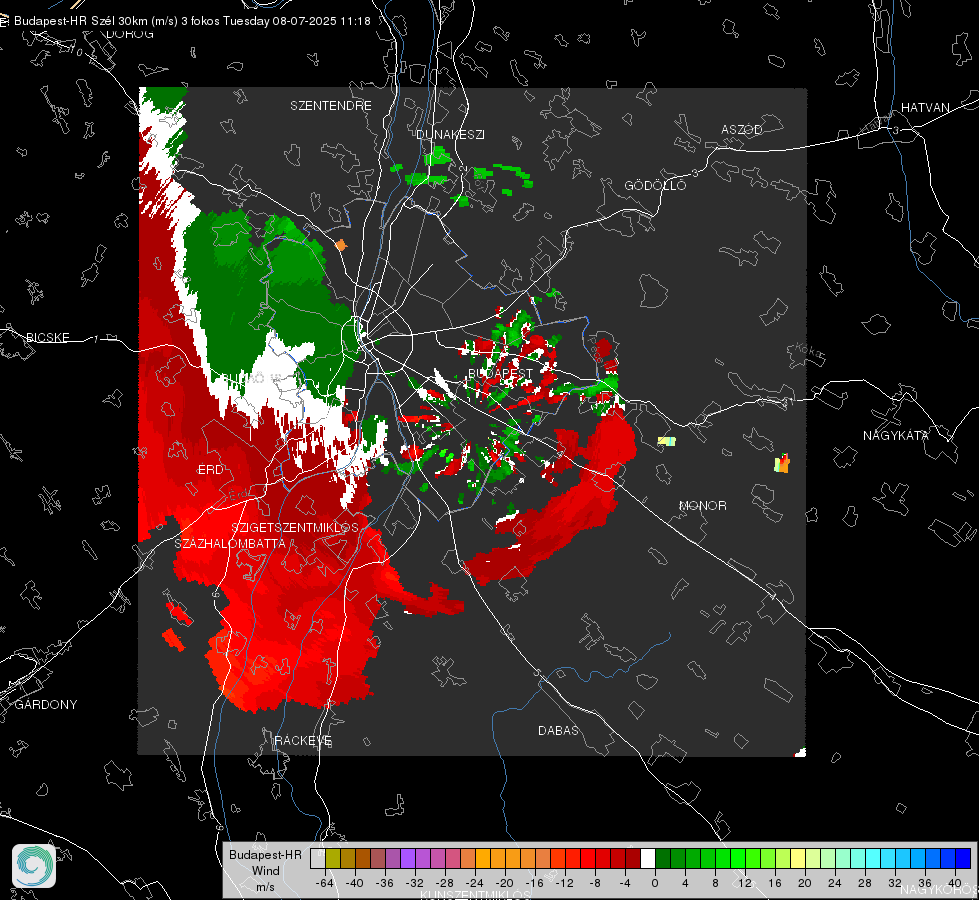Image resolution: width=979 pixels, height=900 pixels.
Task: Click the '16' legend scale value
Action: coord(775,883)
